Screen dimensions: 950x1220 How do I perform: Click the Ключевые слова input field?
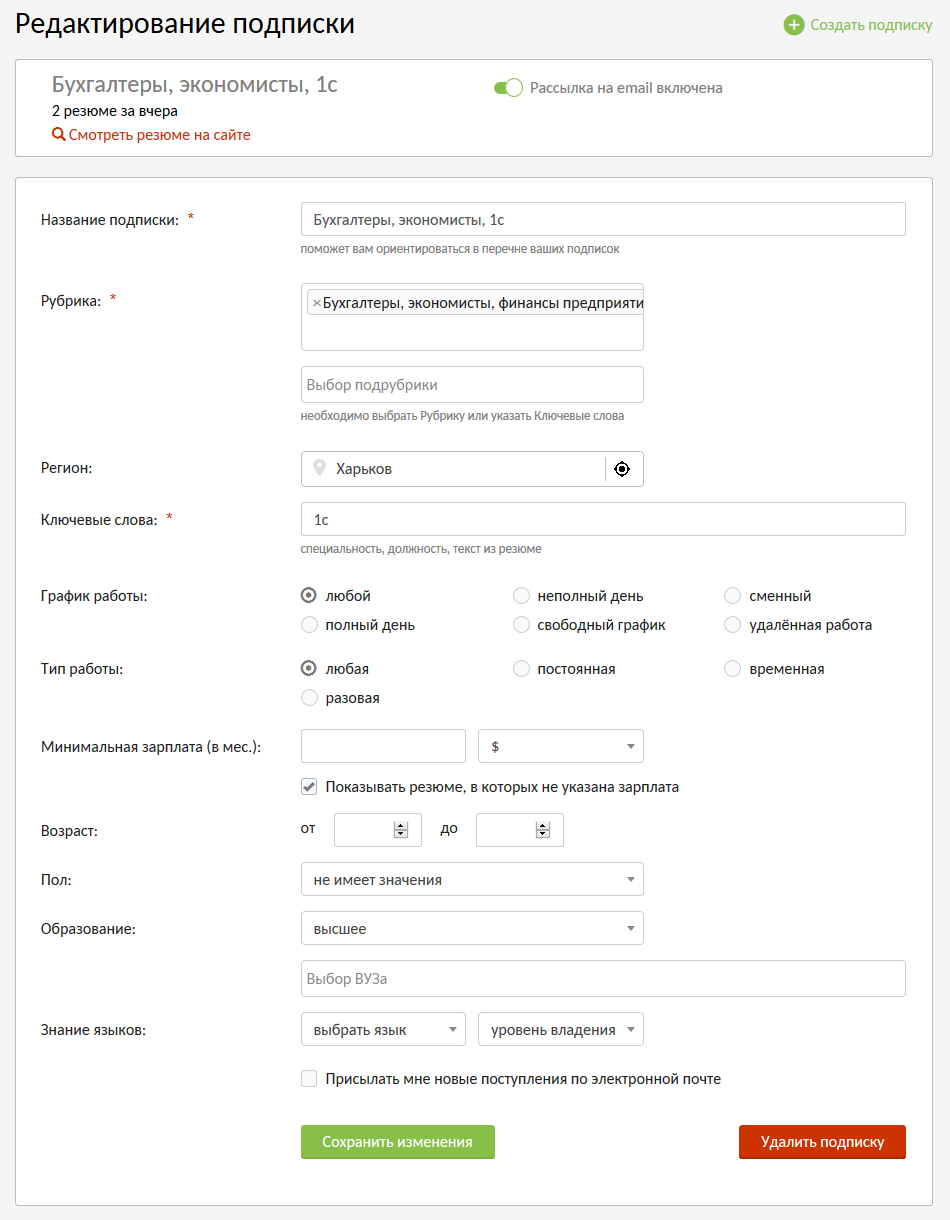click(x=603, y=520)
